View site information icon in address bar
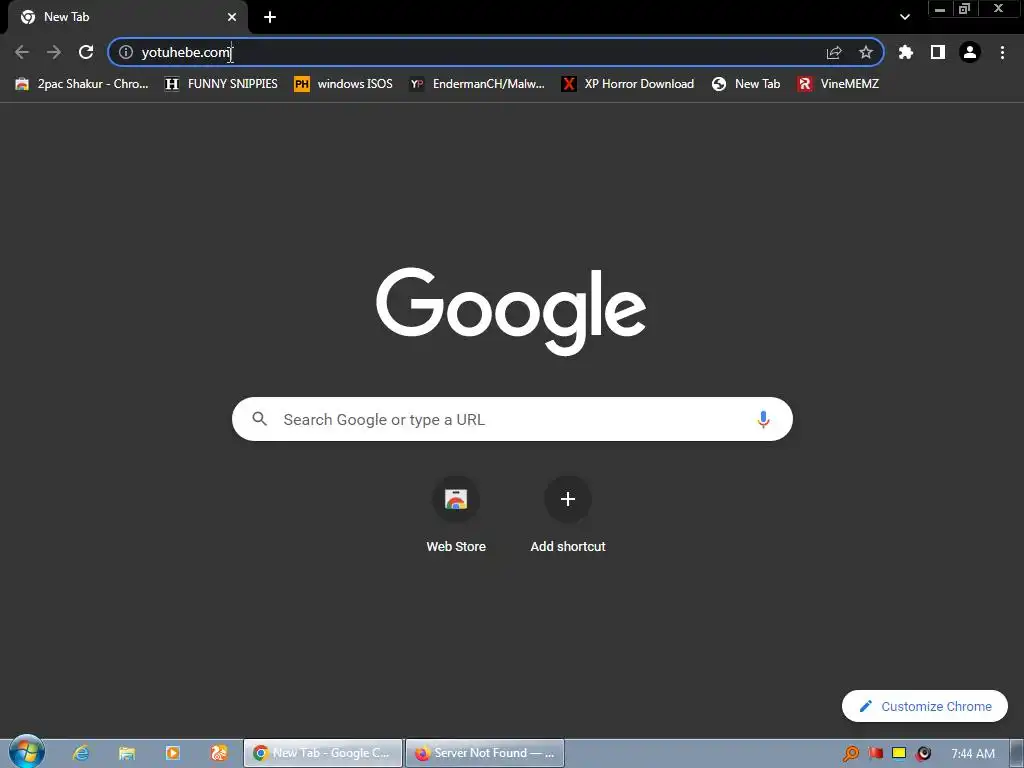 [x=126, y=52]
